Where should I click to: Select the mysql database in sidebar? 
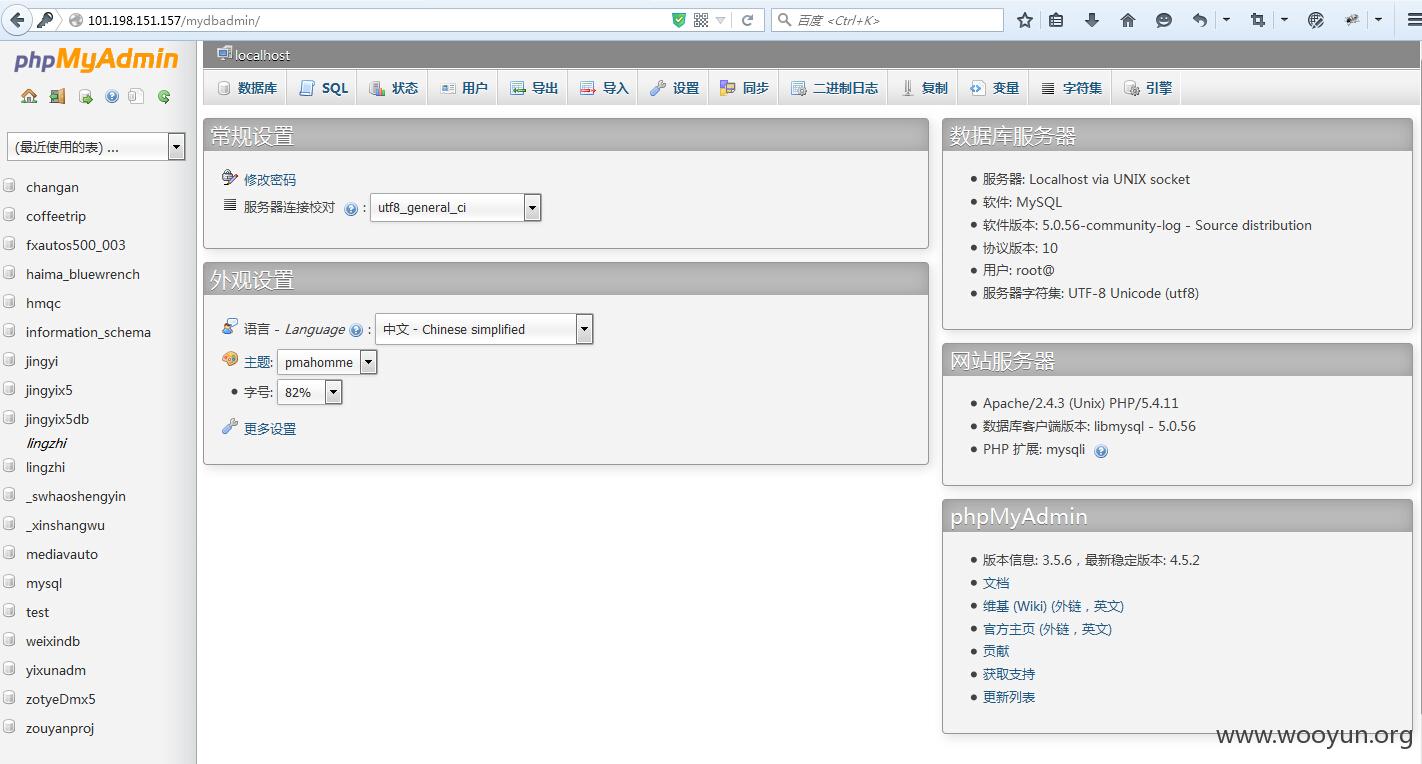pyautogui.click(x=44, y=583)
